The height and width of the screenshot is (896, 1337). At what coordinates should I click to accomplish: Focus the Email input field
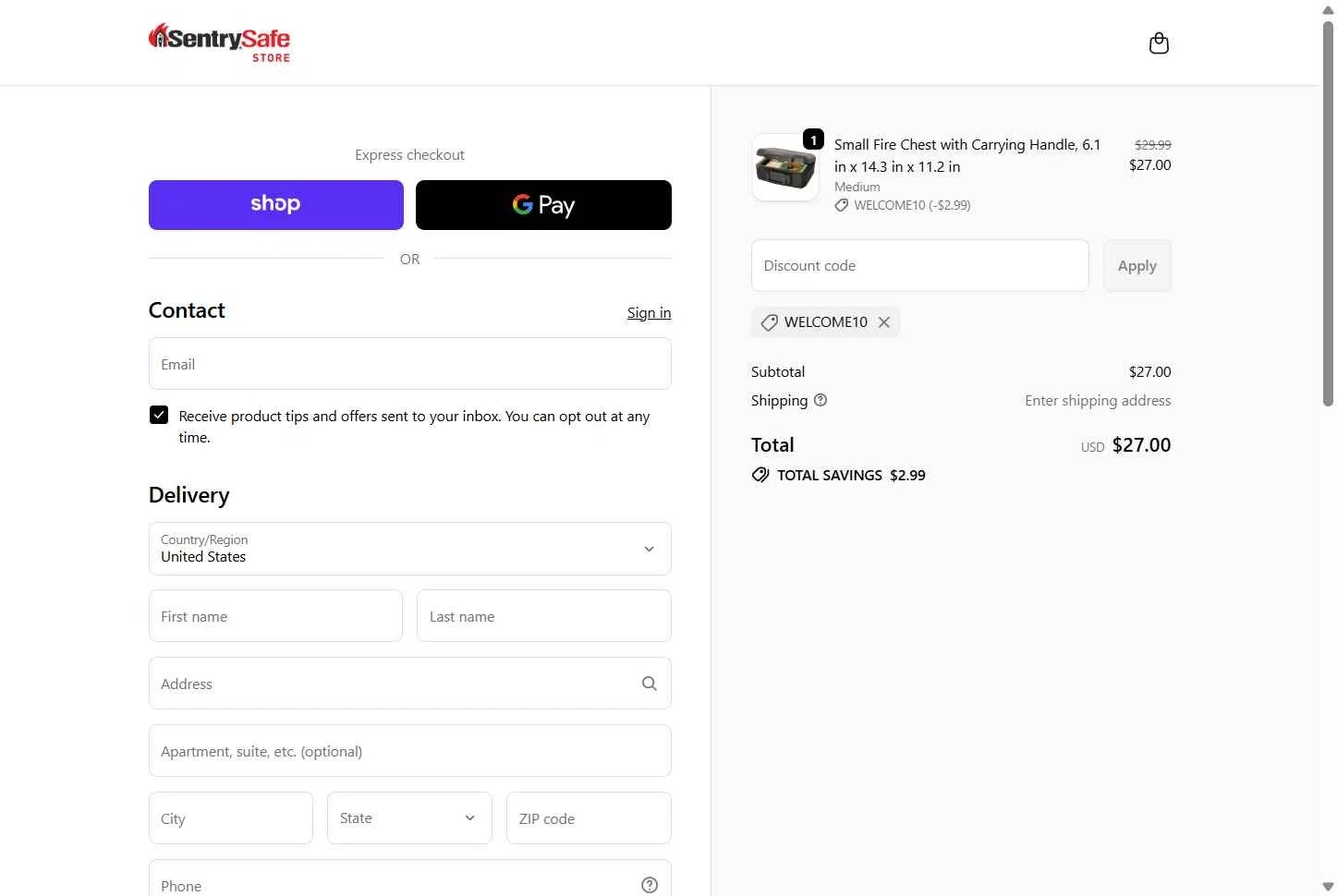410,364
